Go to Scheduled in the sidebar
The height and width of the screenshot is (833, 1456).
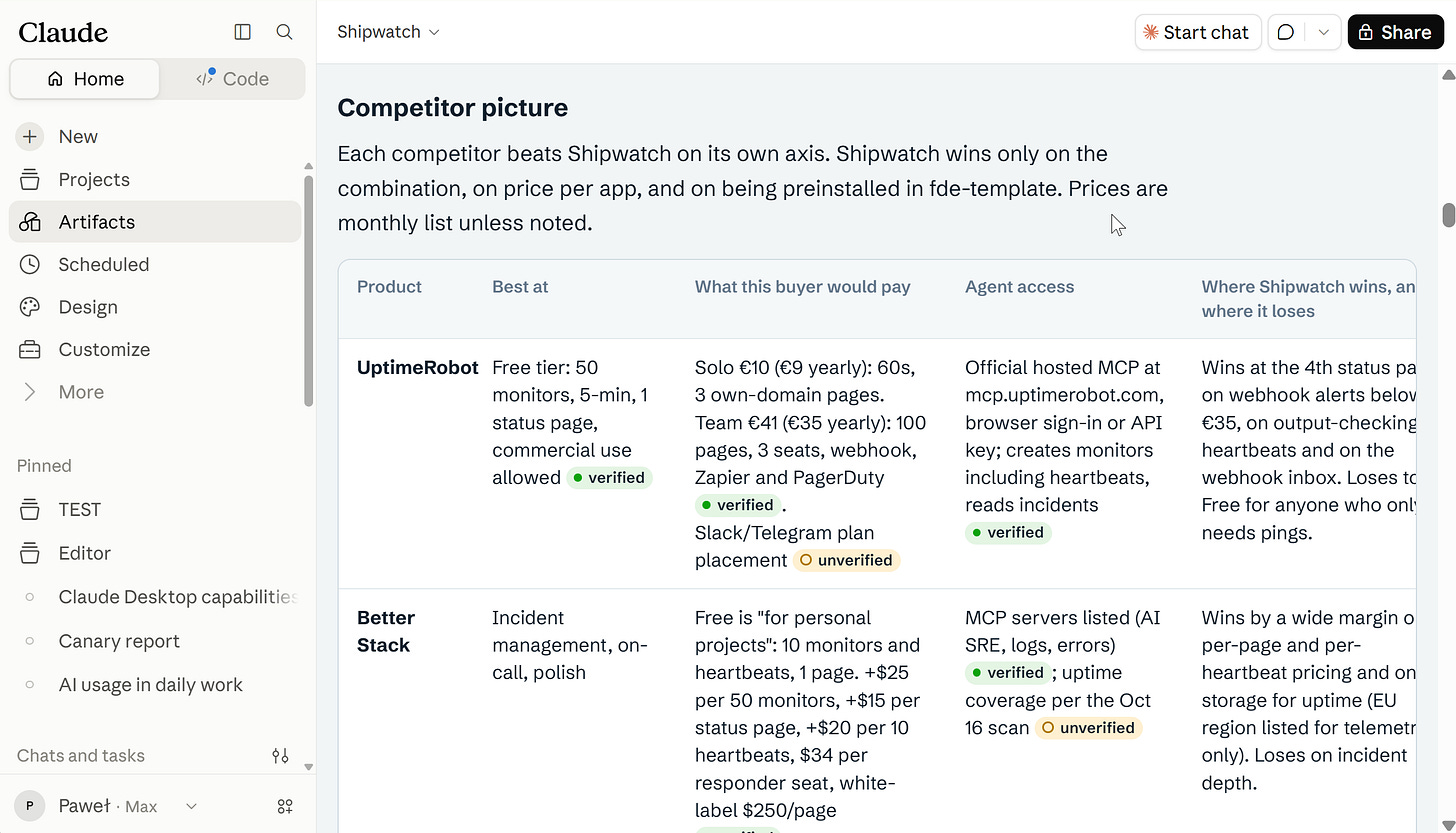coord(155,265)
